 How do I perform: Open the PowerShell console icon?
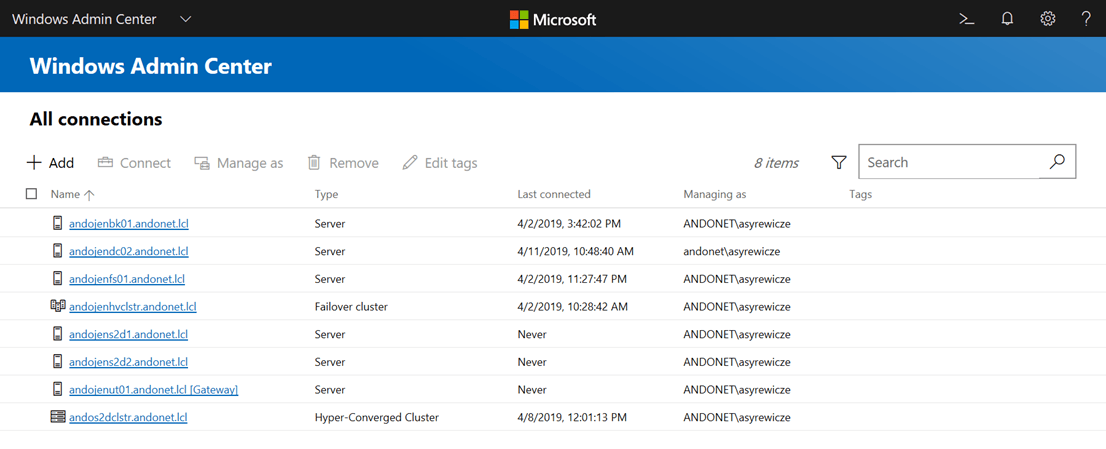pyautogui.click(x=967, y=19)
